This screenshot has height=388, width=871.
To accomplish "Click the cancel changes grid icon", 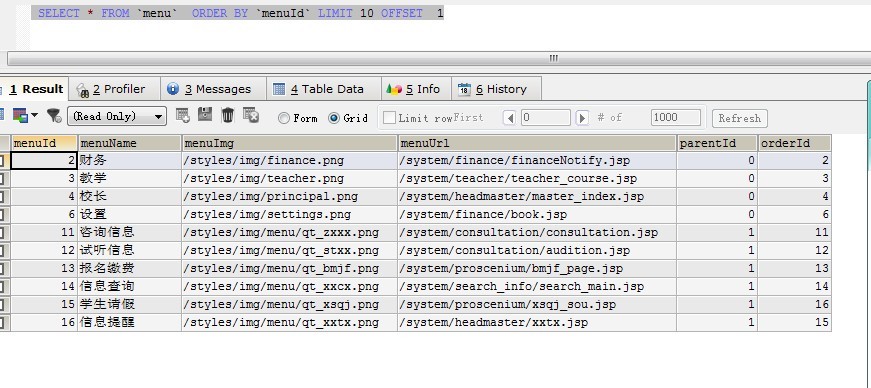I will click(x=251, y=115).
